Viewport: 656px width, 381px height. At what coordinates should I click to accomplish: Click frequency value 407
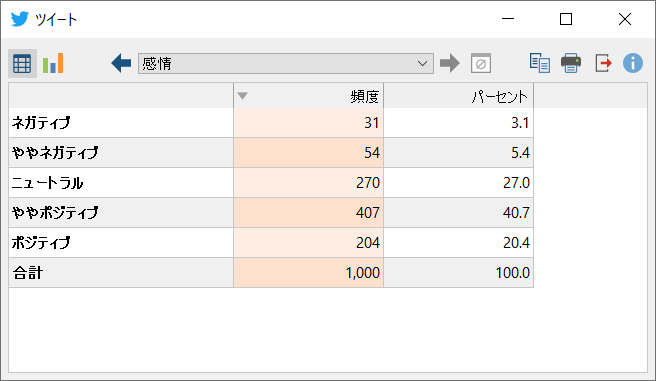(x=368, y=213)
